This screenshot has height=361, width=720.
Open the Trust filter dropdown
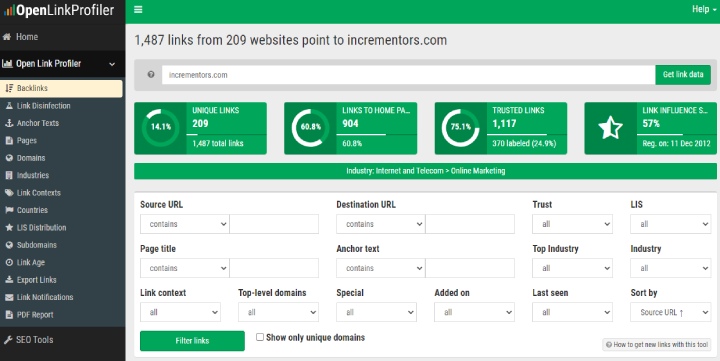point(572,224)
